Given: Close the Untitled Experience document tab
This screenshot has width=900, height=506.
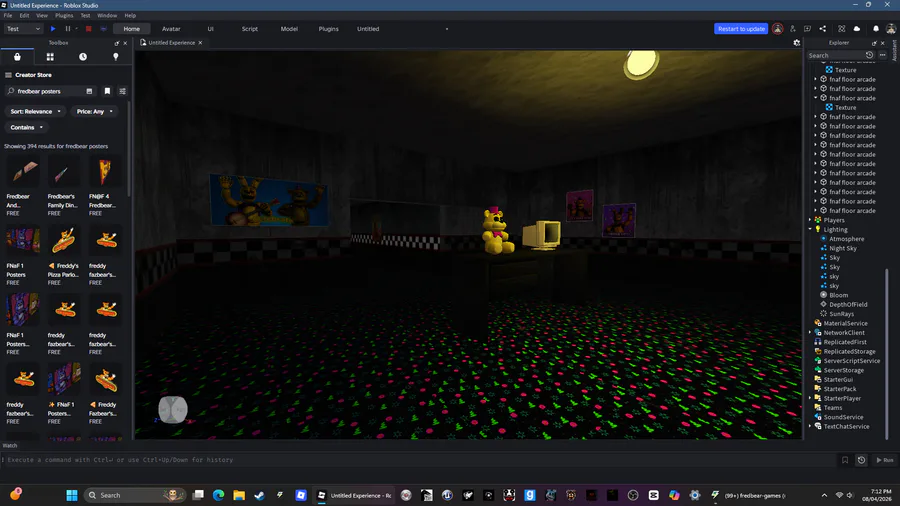Looking at the screenshot, I should coord(200,42).
